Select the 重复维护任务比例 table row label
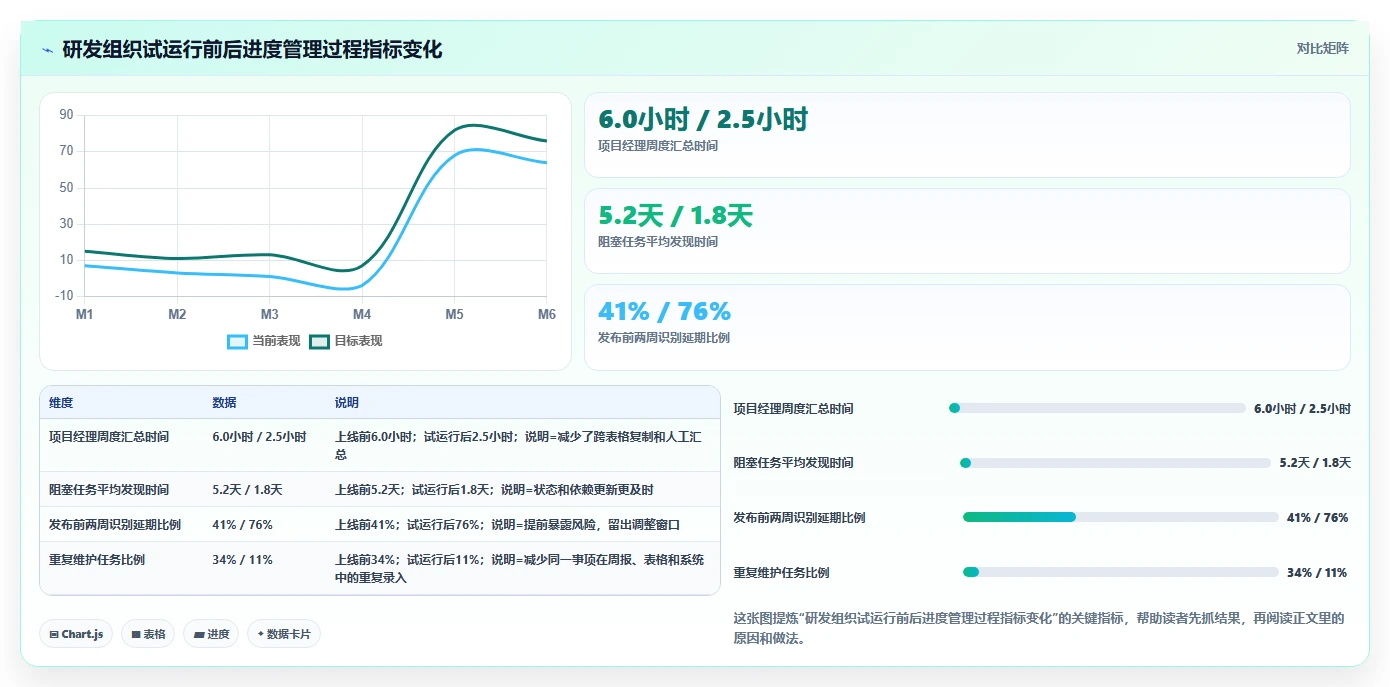This screenshot has height=687, width=1390. pyautogui.click(x=97, y=560)
